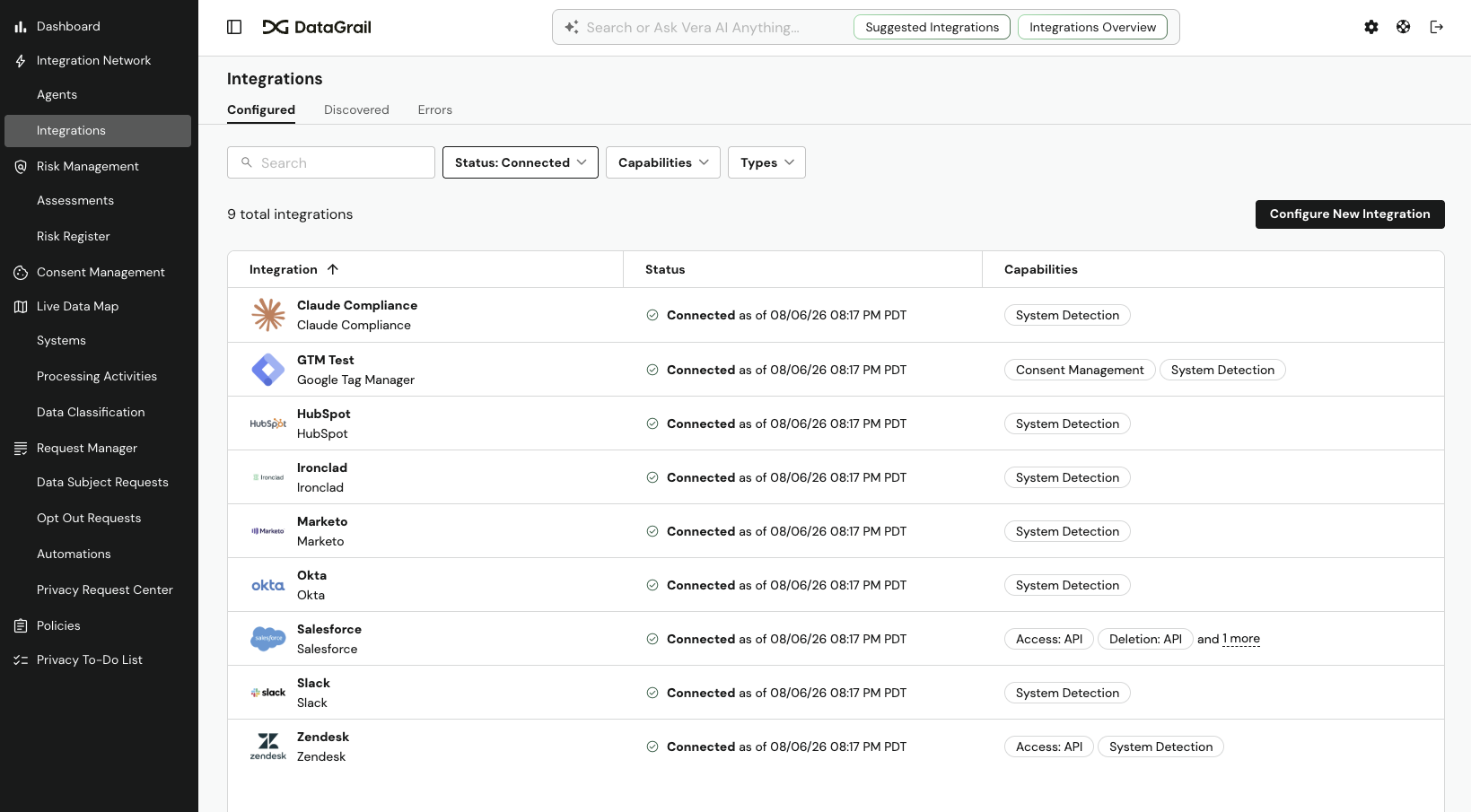Viewport: 1471px width, 812px height.
Task: Click in the integrations Search field
Action: (331, 162)
